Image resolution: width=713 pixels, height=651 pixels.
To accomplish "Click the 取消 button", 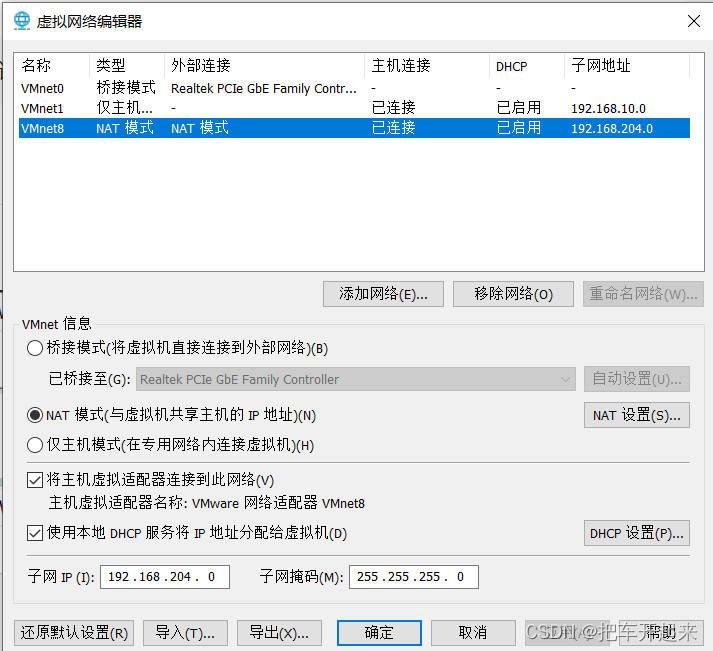I will tap(473, 633).
